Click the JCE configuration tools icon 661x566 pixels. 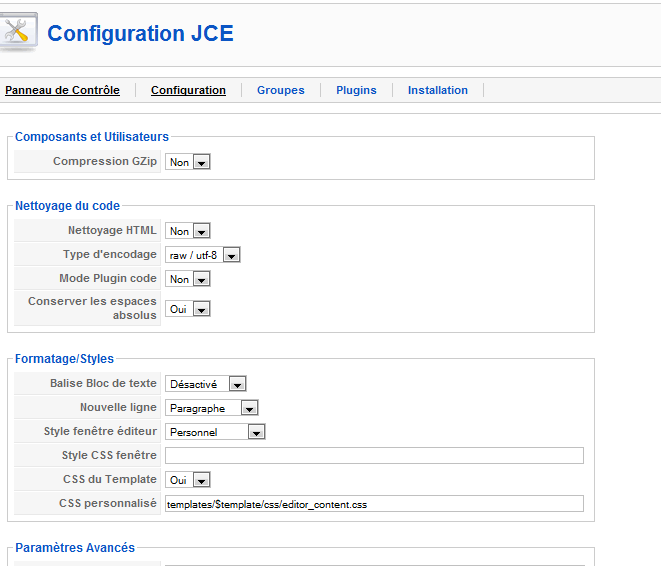pyautogui.click(x=20, y=32)
